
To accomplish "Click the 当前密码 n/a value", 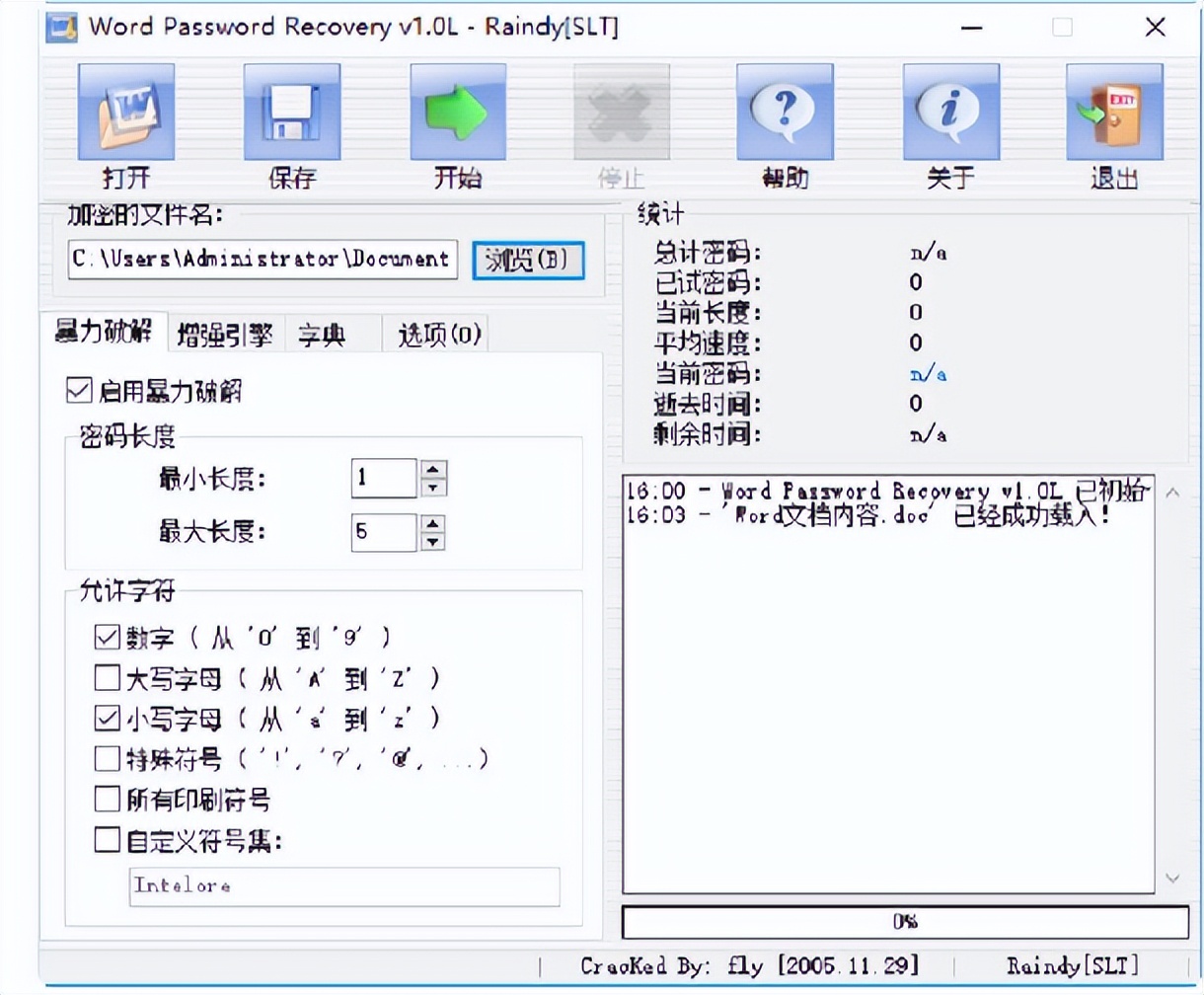I will tap(928, 374).
